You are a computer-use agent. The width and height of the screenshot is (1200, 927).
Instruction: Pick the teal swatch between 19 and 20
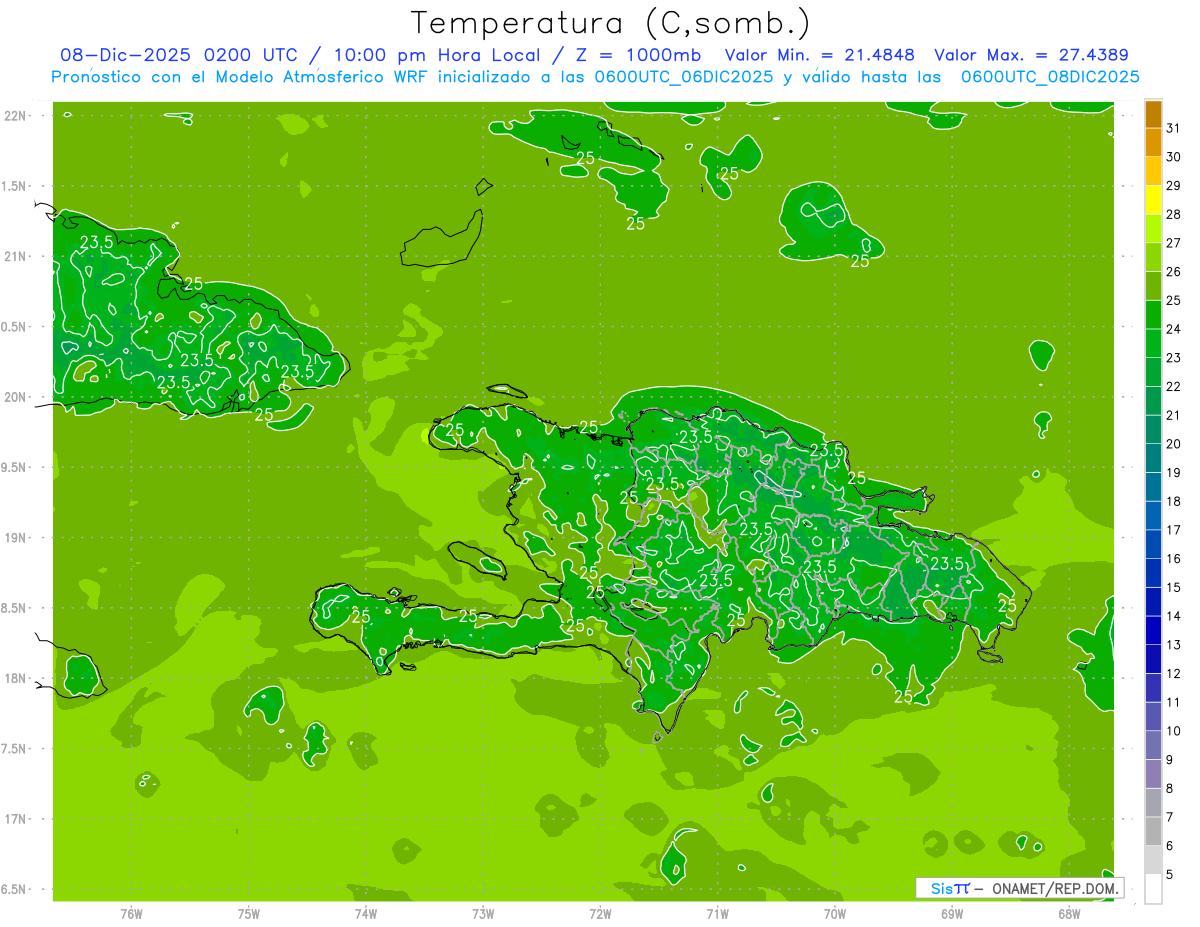[x=1153, y=458]
